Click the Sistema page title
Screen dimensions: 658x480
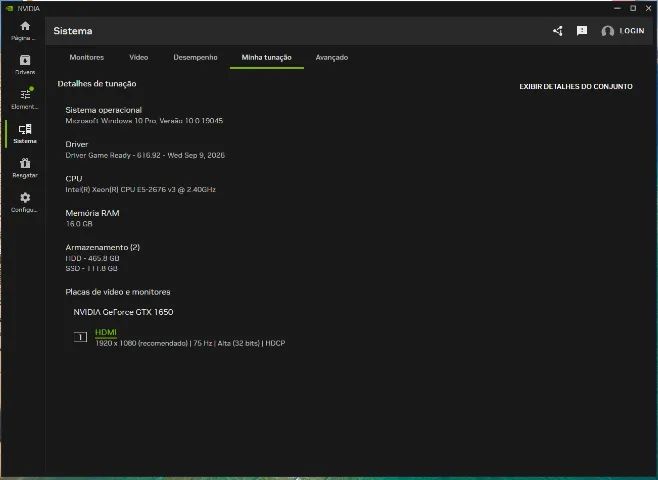[73, 31]
